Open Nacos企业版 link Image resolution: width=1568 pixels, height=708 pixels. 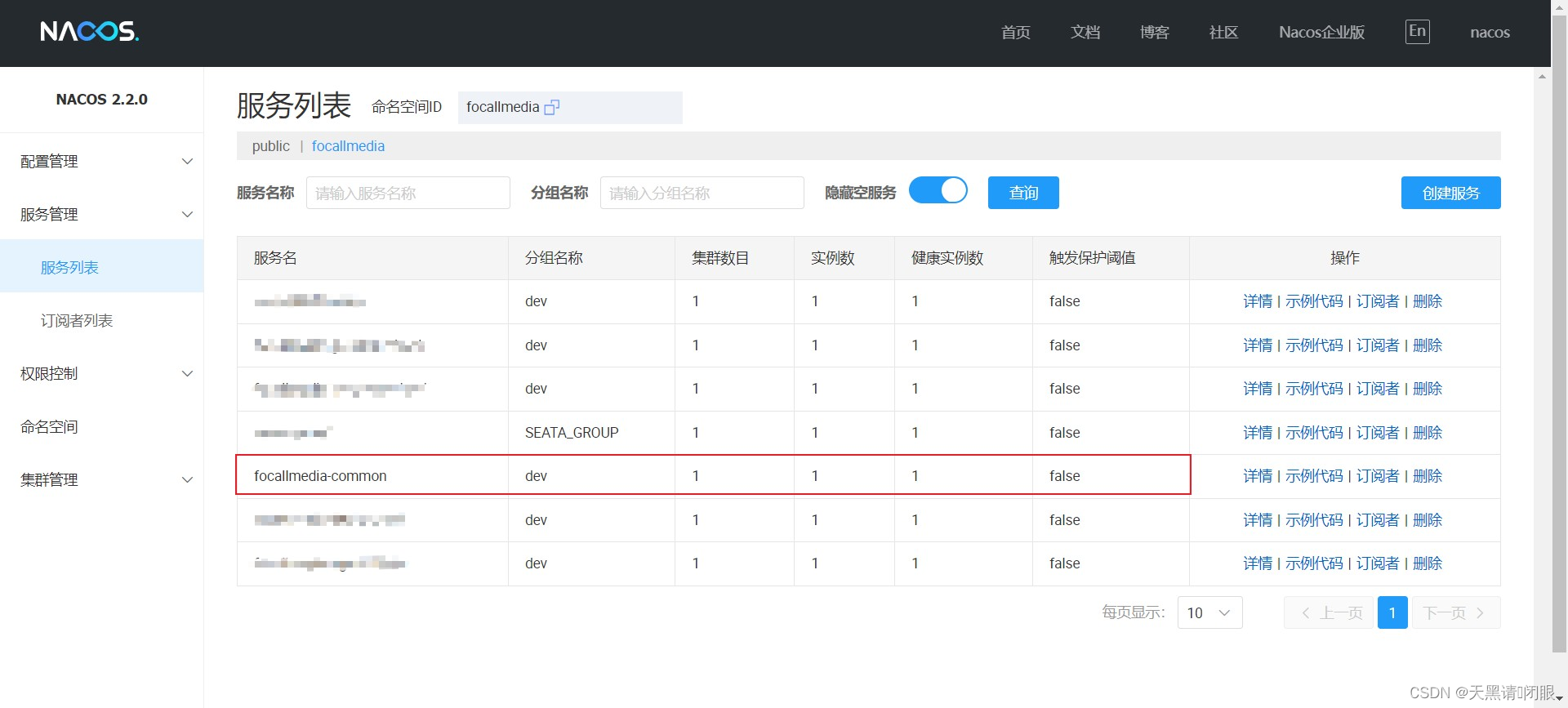[1321, 32]
